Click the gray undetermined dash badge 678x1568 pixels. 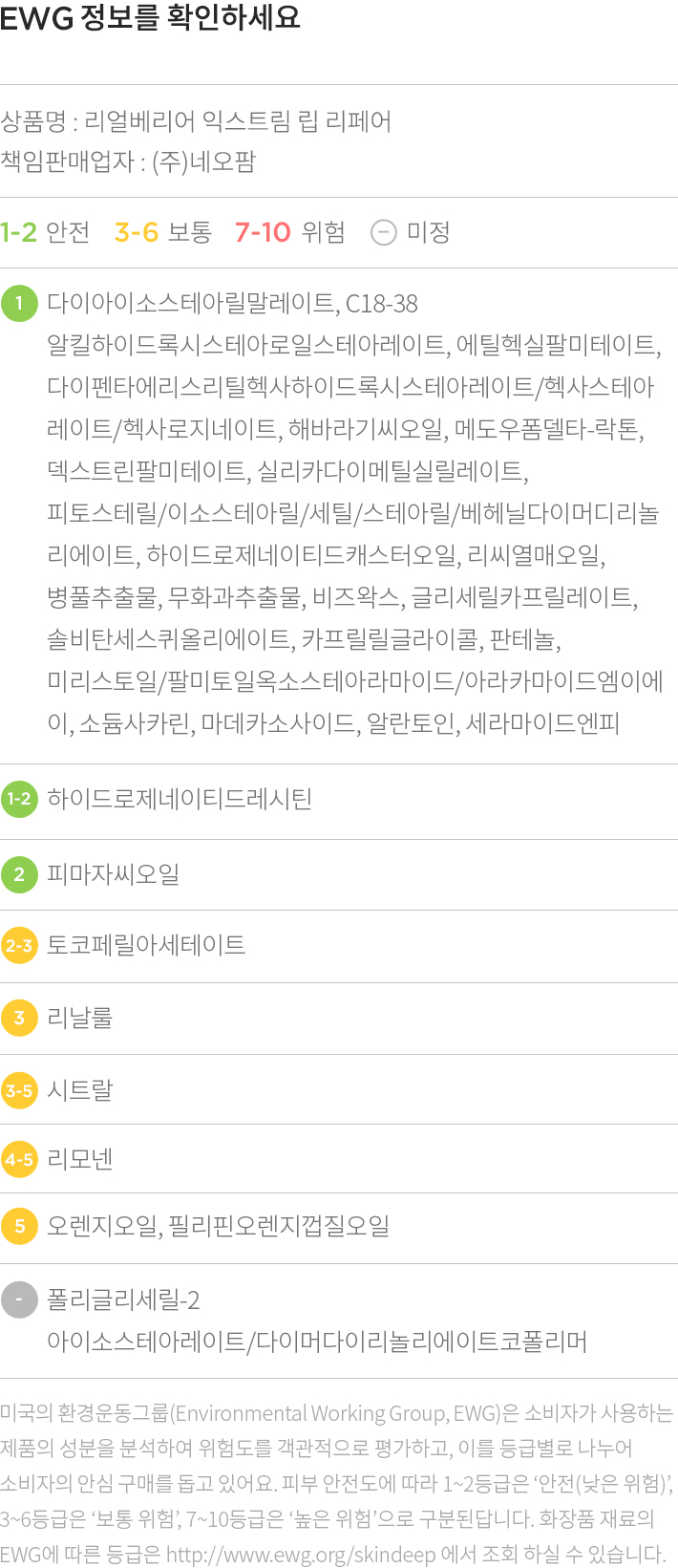tap(19, 1300)
